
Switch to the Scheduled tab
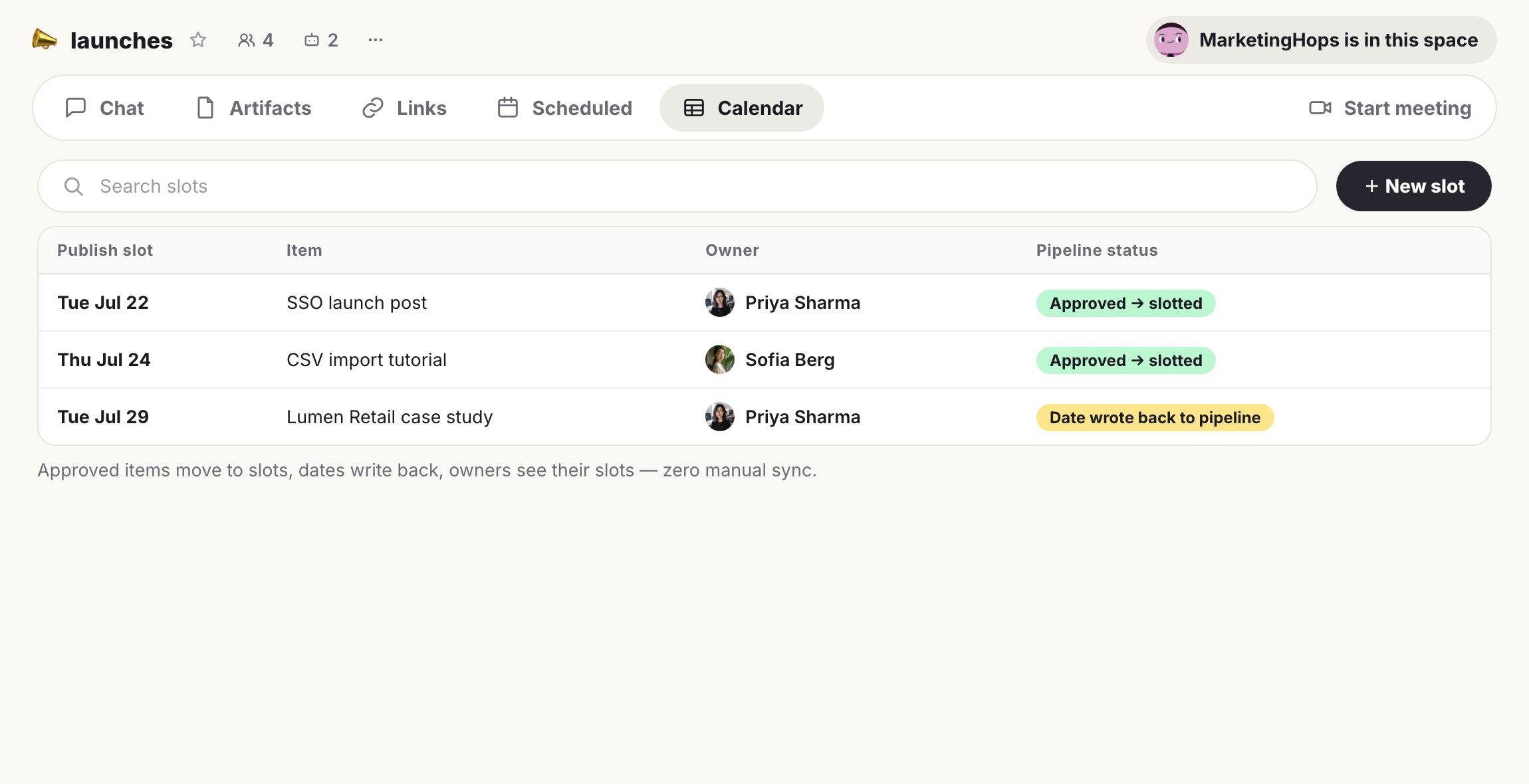565,108
